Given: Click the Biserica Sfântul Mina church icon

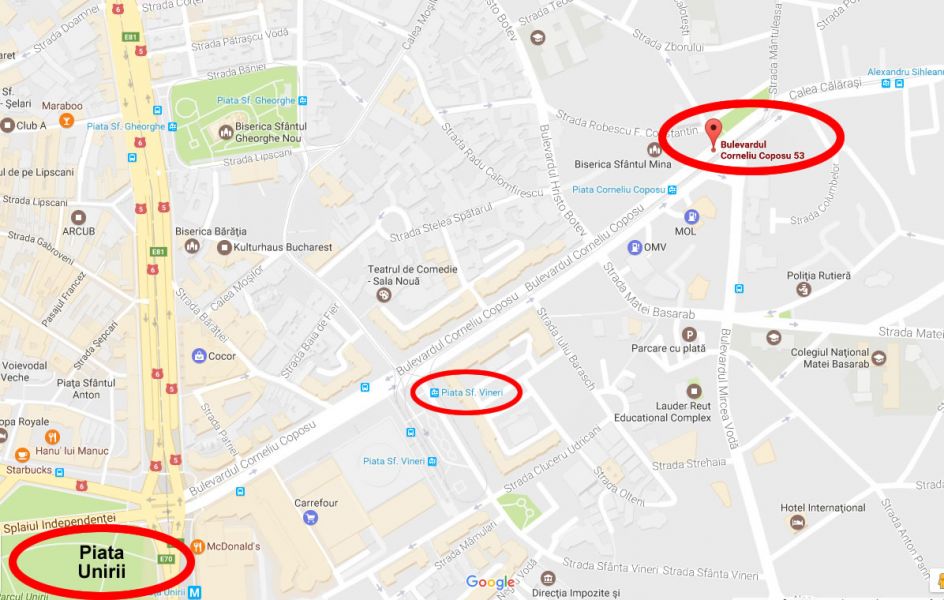Looking at the screenshot, I should click(x=654, y=149).
